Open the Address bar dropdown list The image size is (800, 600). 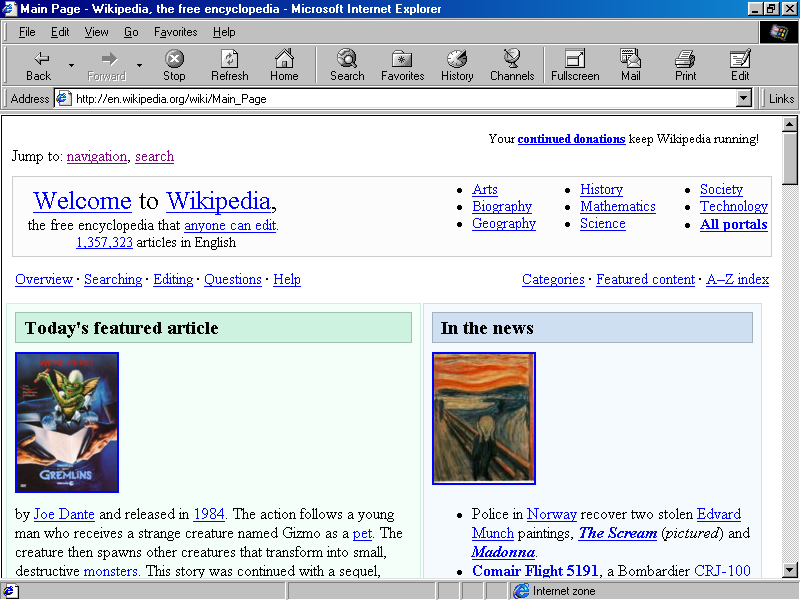[744, 98]
